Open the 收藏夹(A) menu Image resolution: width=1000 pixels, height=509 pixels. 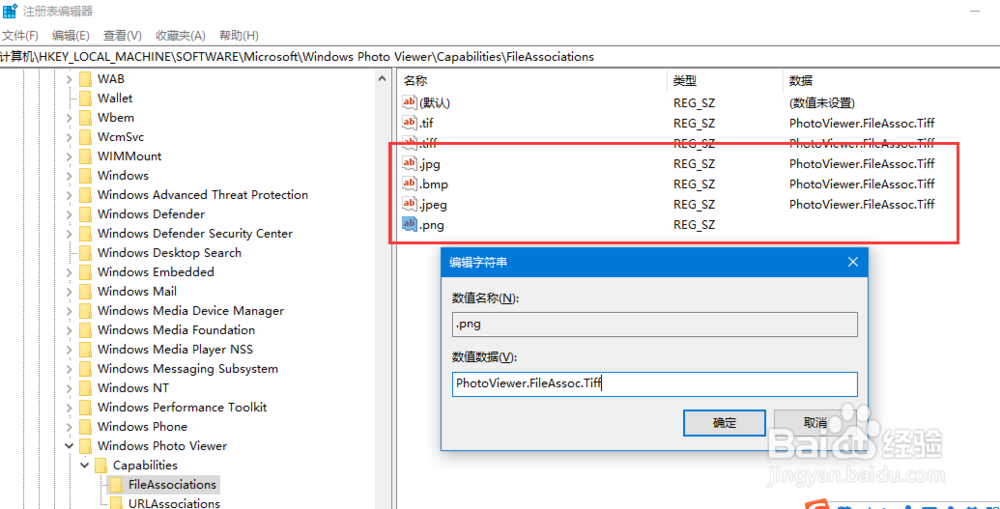(x=180, y=35)
